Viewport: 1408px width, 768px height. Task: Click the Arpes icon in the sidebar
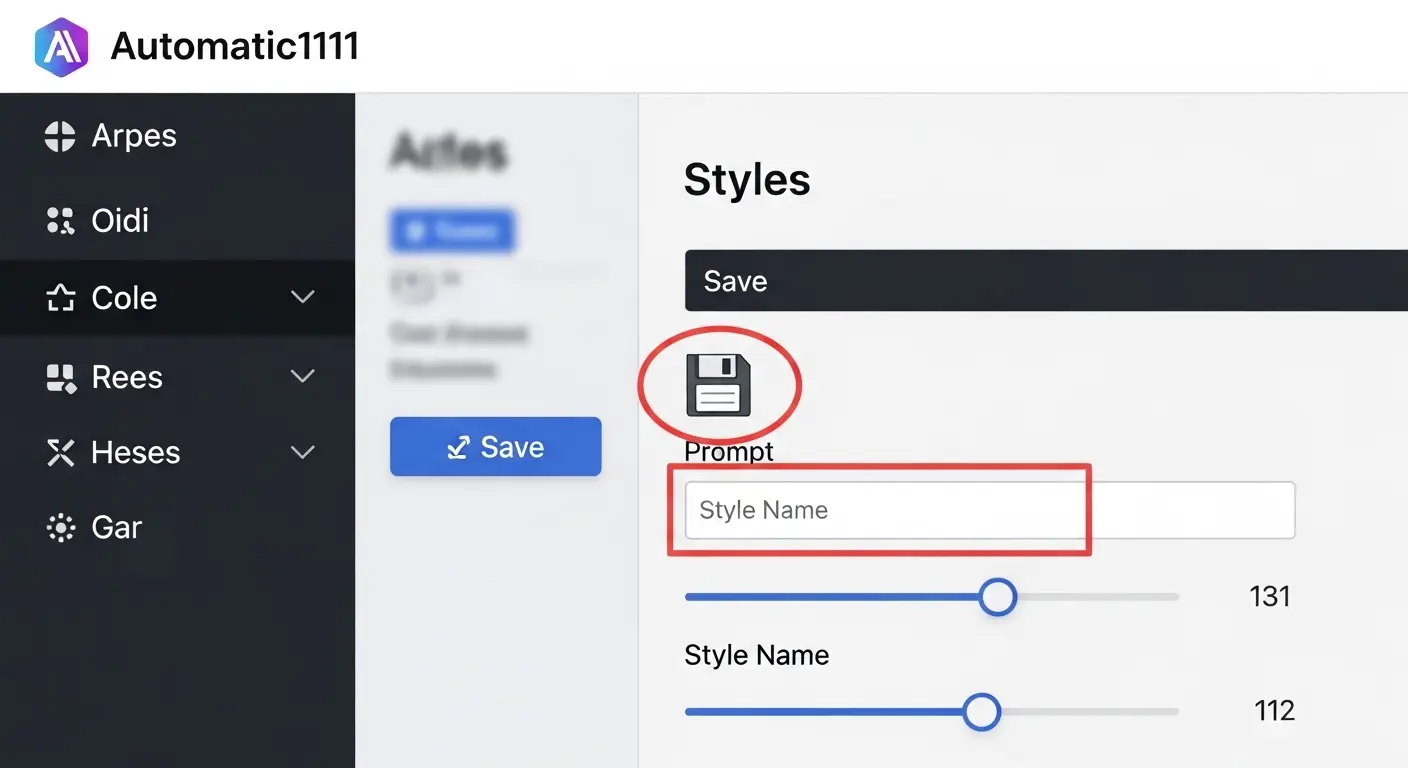[60, 136]
